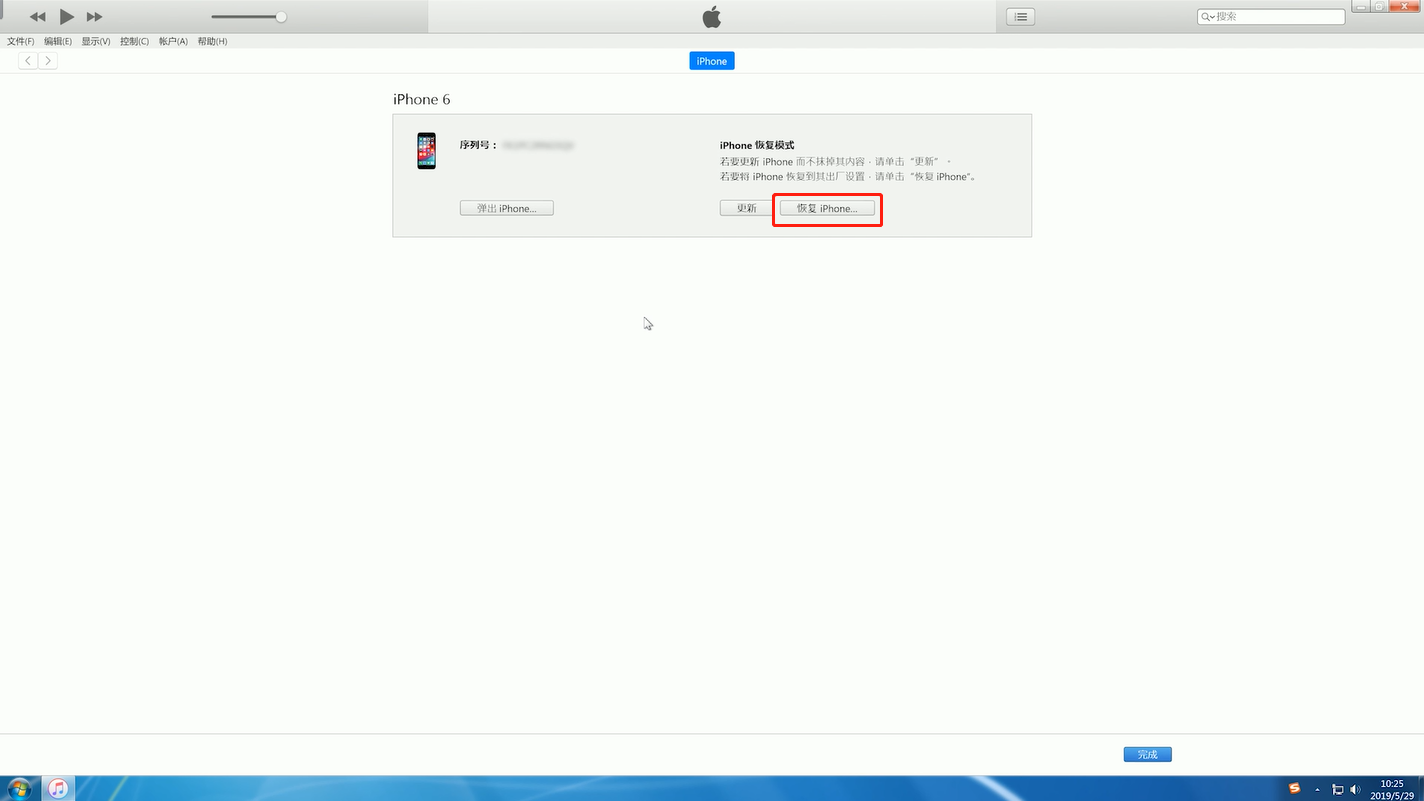Click the iPhone 恢复模式 title text

(757, 145)
